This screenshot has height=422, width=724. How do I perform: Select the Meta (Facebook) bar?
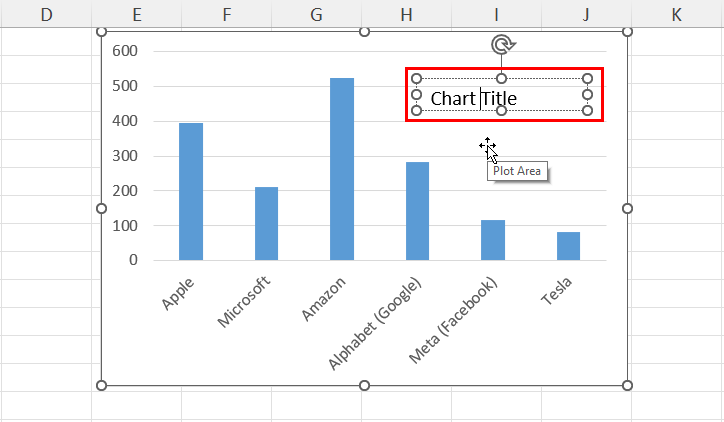493,240
